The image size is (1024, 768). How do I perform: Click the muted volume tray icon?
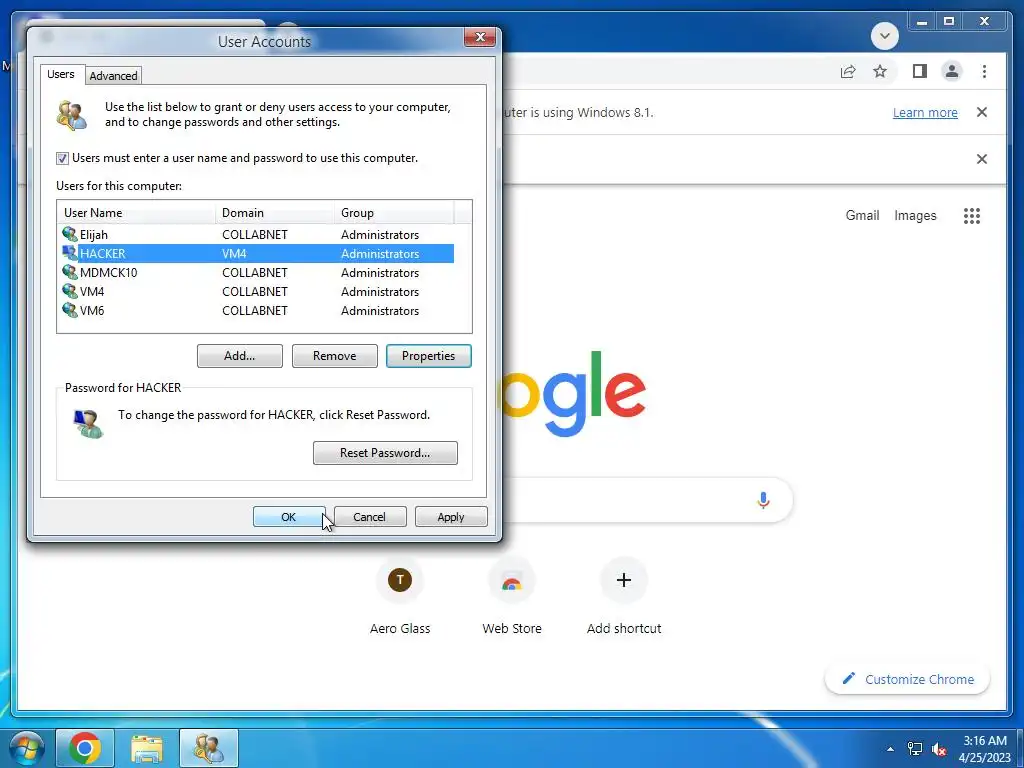939,748
